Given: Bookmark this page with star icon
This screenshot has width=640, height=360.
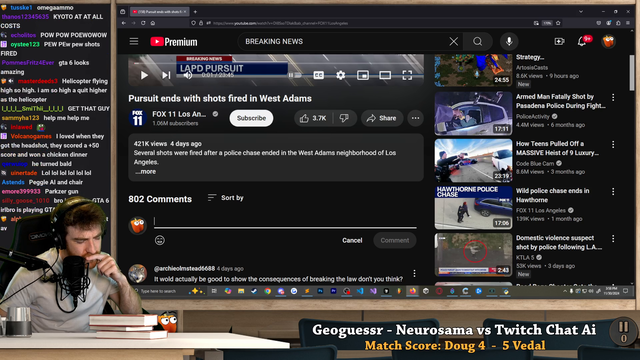Looking at the screenshot, I should click(558, 23).
